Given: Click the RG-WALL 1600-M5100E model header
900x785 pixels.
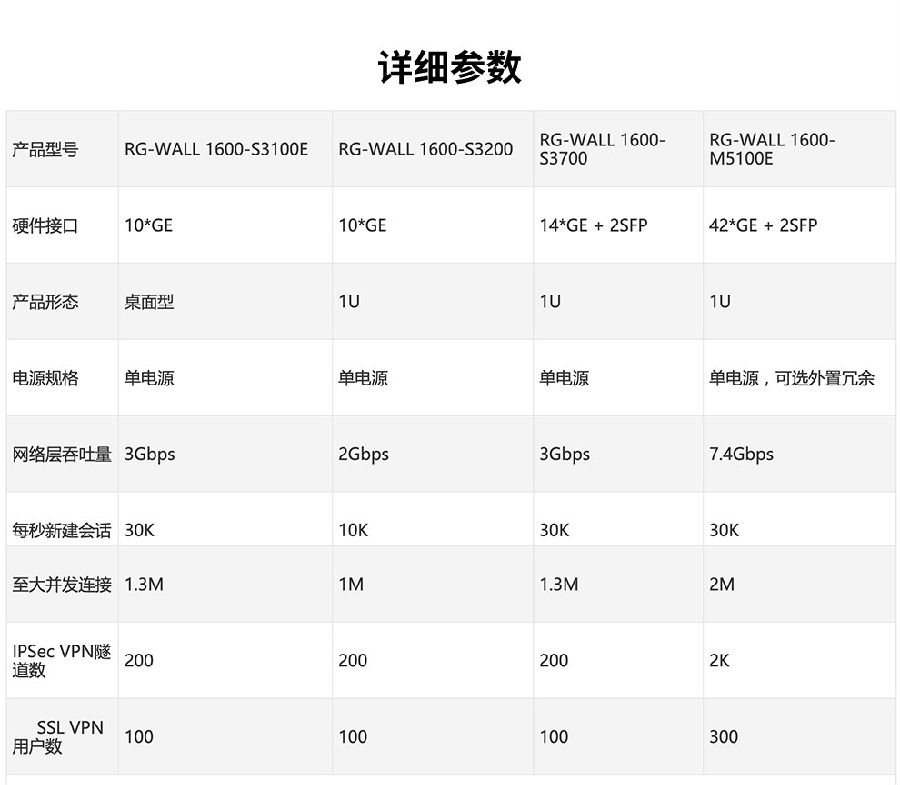Looking at the screenshot, I should 772,149.
